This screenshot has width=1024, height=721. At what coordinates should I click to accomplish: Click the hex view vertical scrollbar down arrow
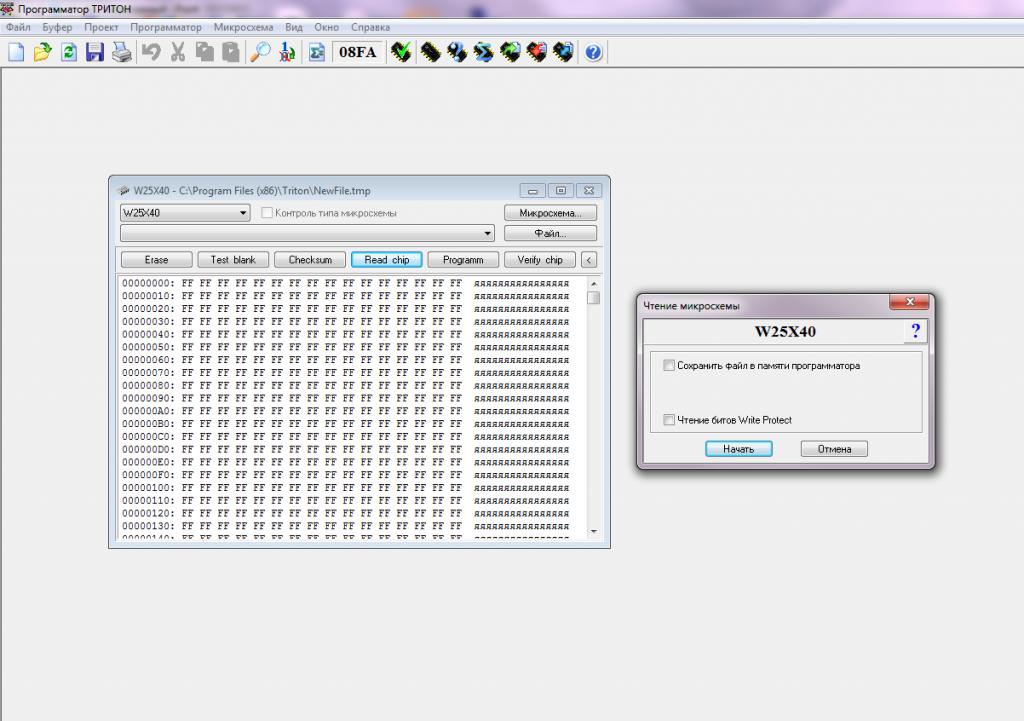click(593, 530)
